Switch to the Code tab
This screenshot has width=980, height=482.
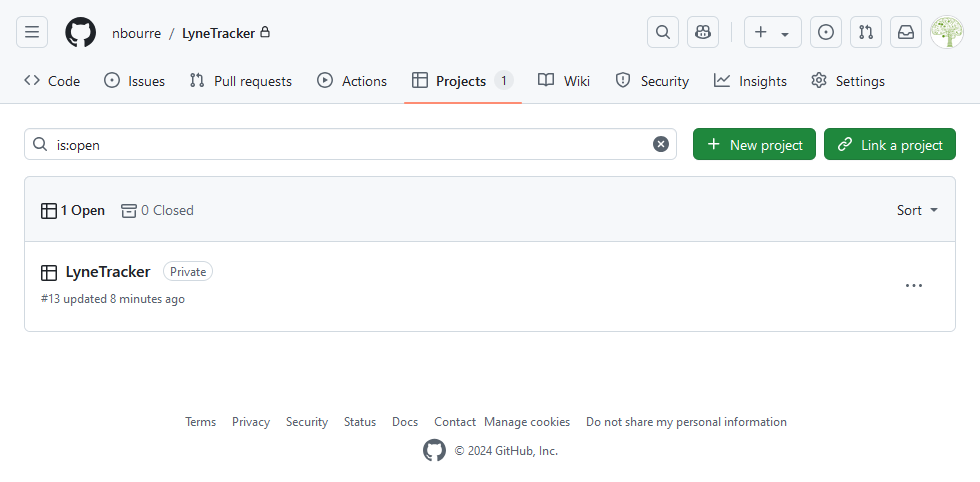pos(52,81)
